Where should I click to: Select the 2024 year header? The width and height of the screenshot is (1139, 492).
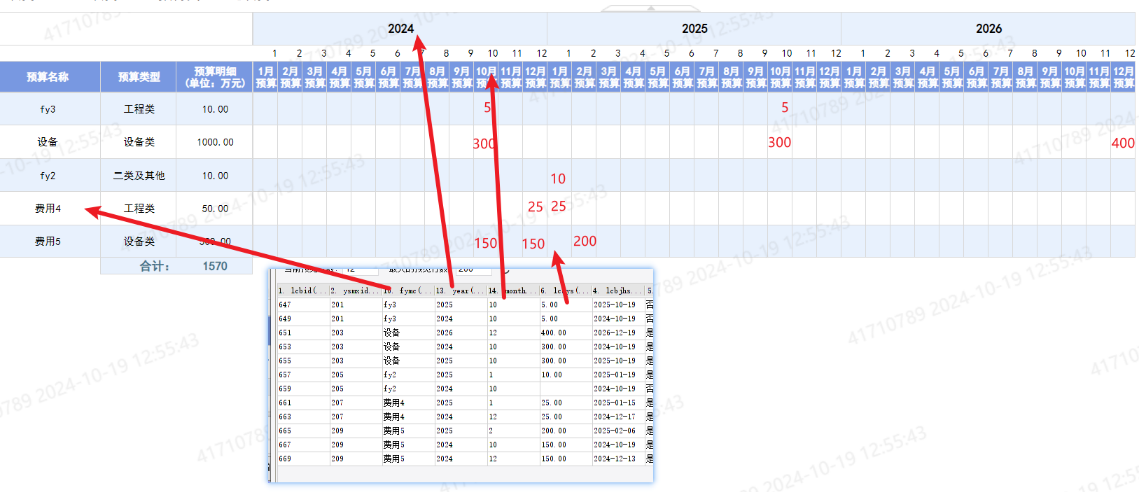click(x=400, y=29)
